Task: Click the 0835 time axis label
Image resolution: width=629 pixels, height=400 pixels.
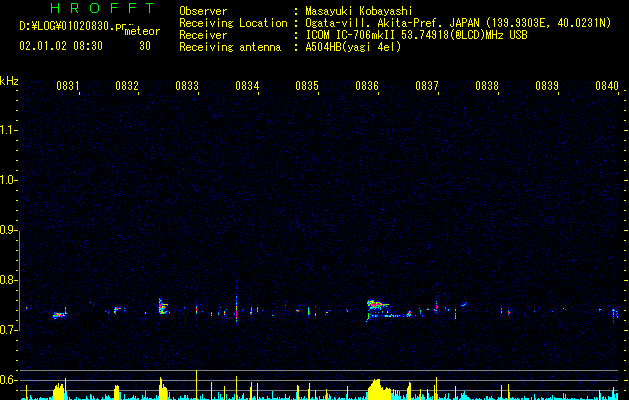Action: point(307,86)
